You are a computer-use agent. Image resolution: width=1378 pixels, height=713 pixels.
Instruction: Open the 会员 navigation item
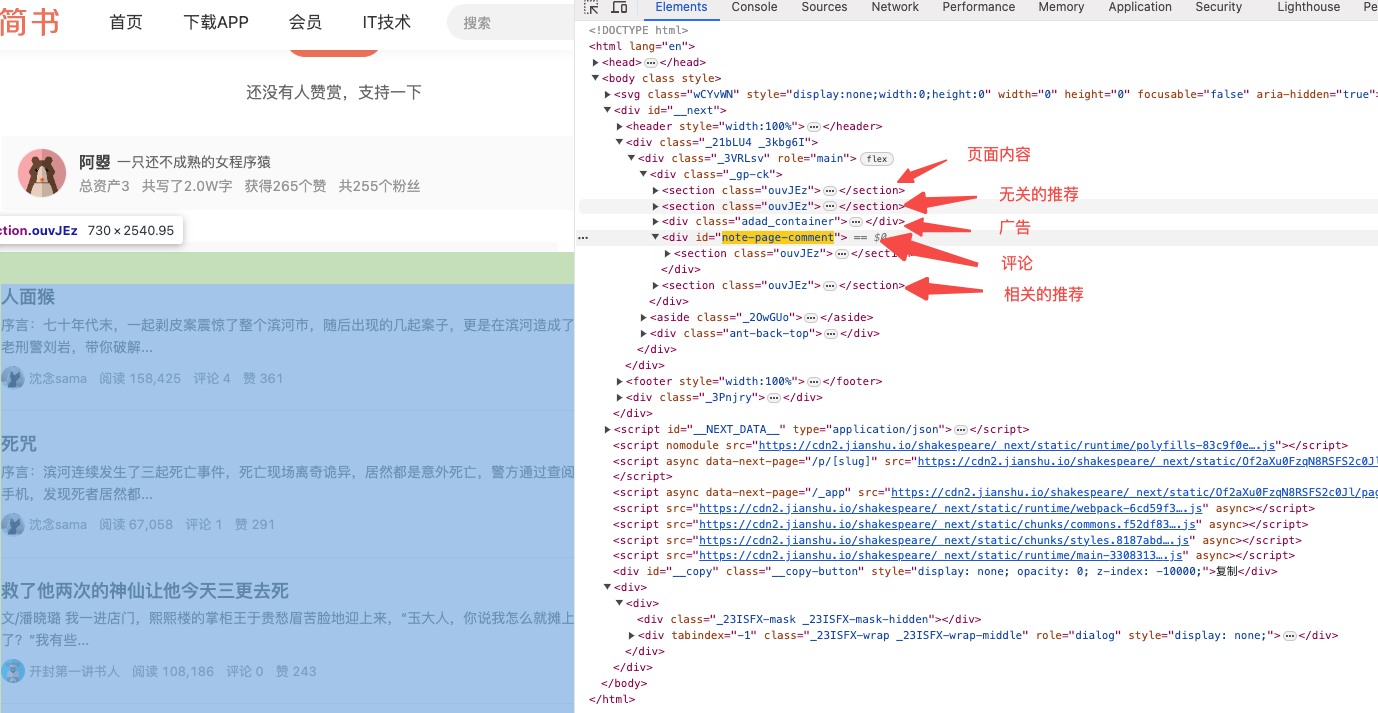305,22
